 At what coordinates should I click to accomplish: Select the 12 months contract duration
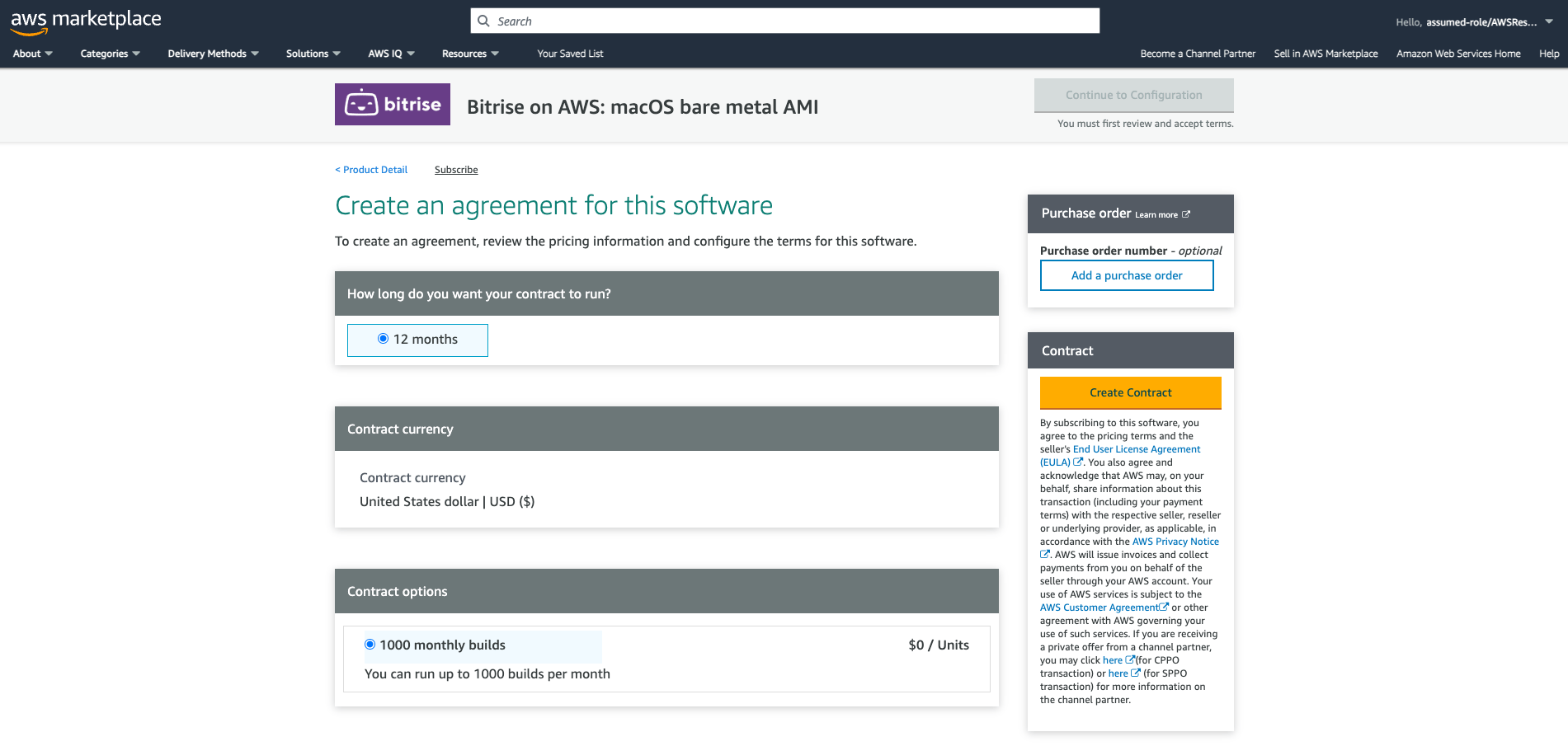pos(383,339)
